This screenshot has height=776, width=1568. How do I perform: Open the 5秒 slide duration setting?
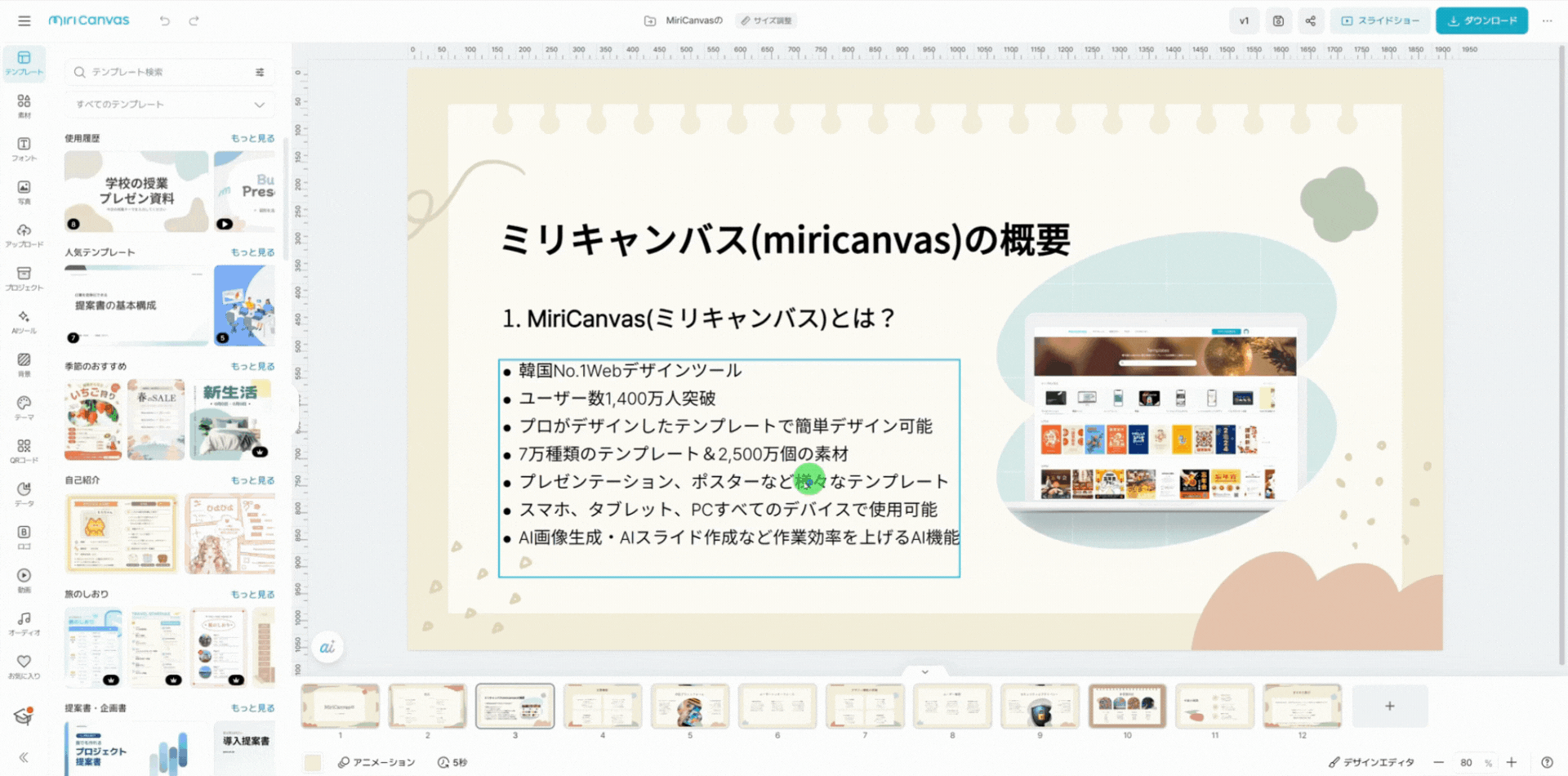(x=452, y=762)
